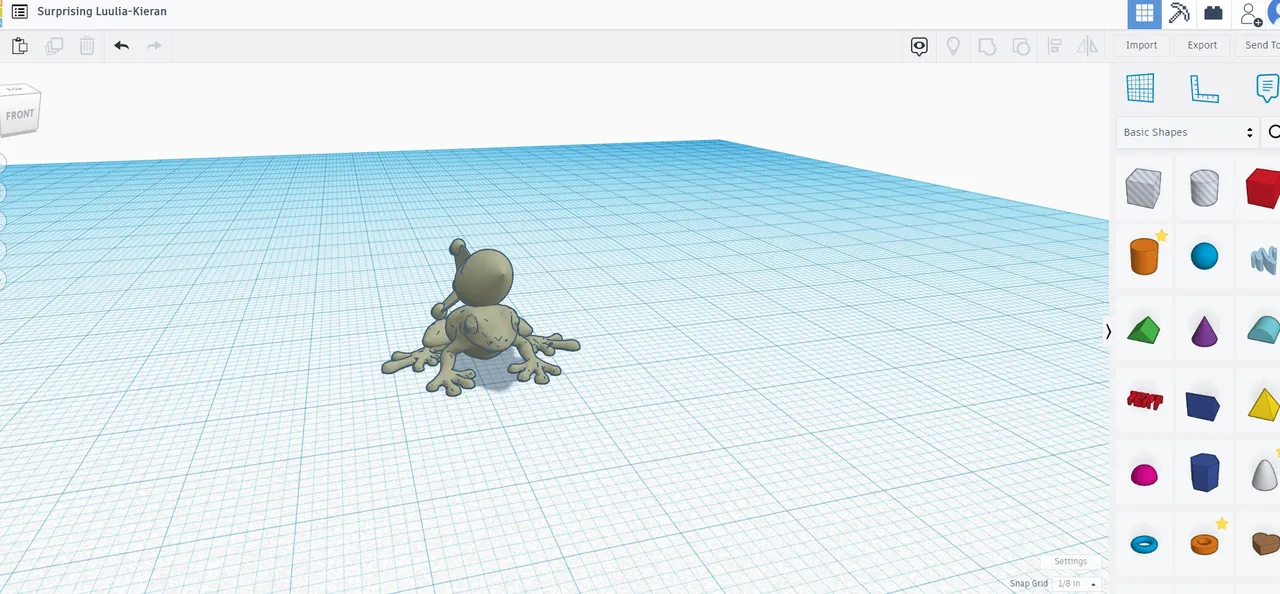This screenshot has height=594, width=1280.
Task: Switch to the 3D design grid view
Action: click(1144, 14)
